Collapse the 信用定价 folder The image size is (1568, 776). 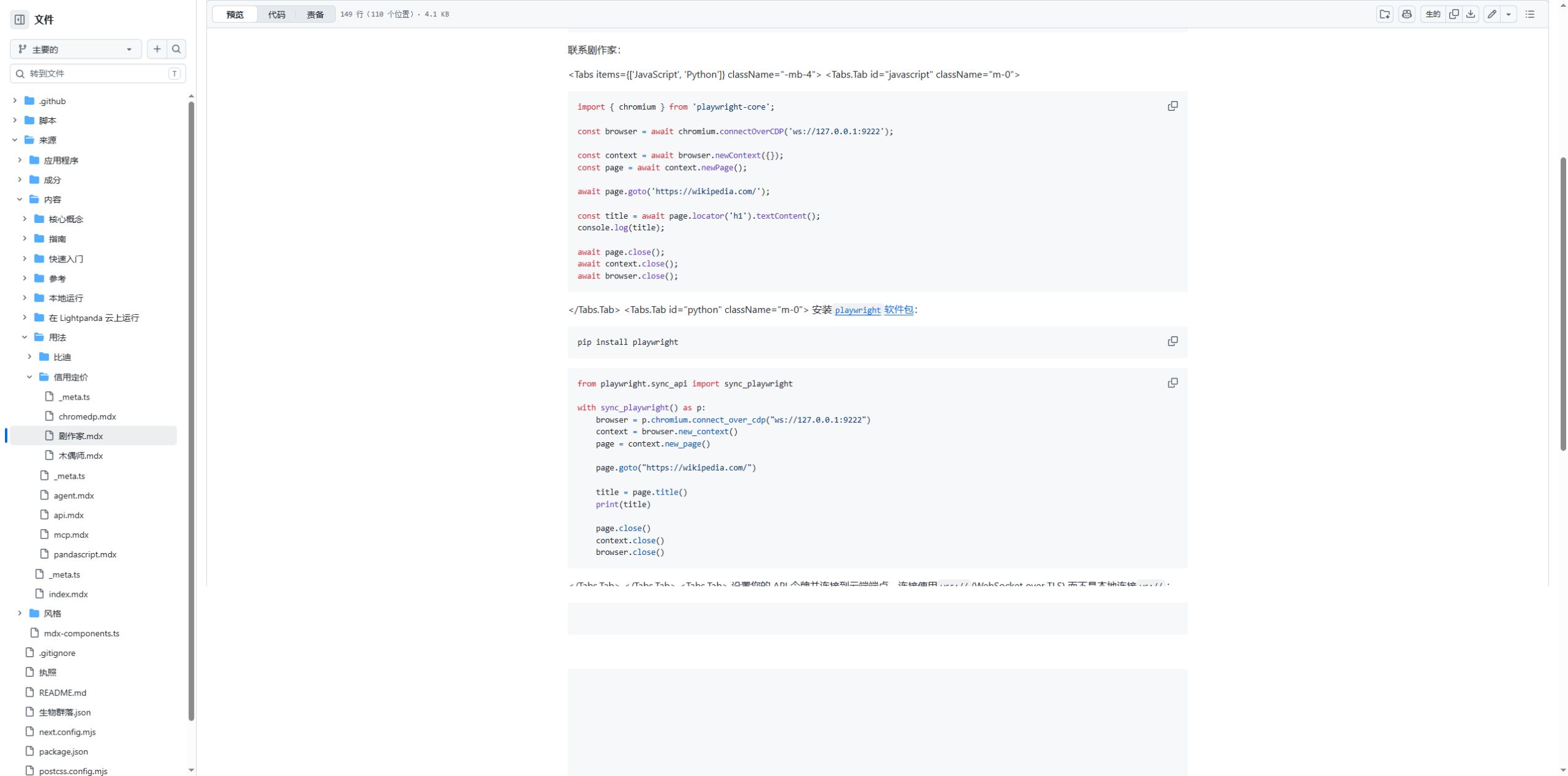pyautogui.click(x=30, y=377)
